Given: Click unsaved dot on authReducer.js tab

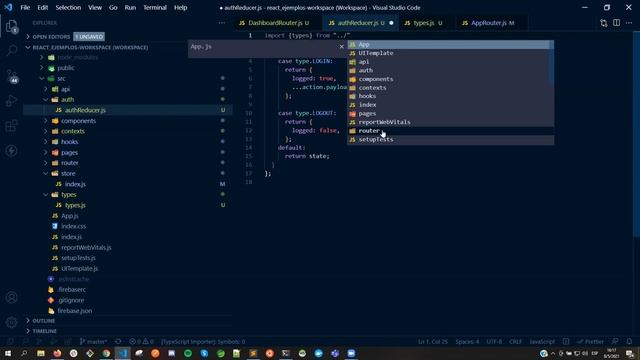Looking at the screenshot, I should 391,23.
